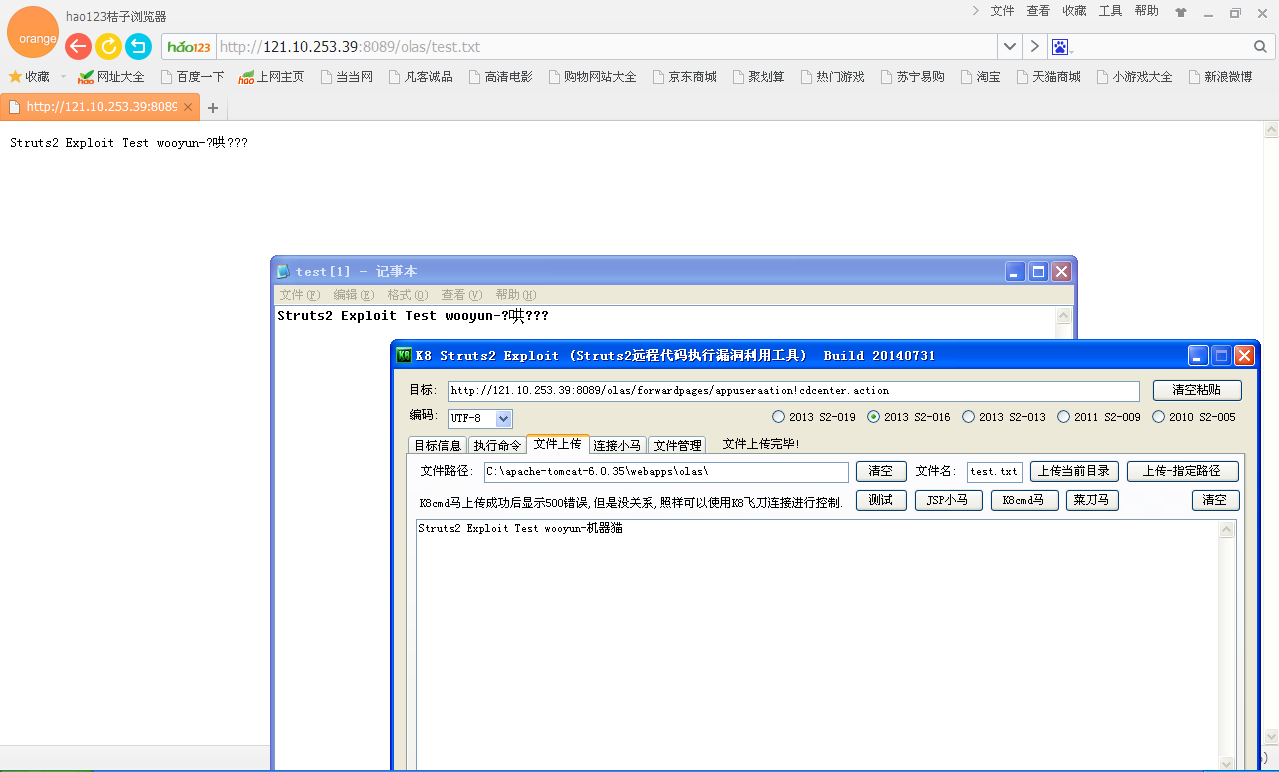The image size is (1279, 772).
Task: Open the 淘宝 bookmark
Action: click(x=980, y=77)
